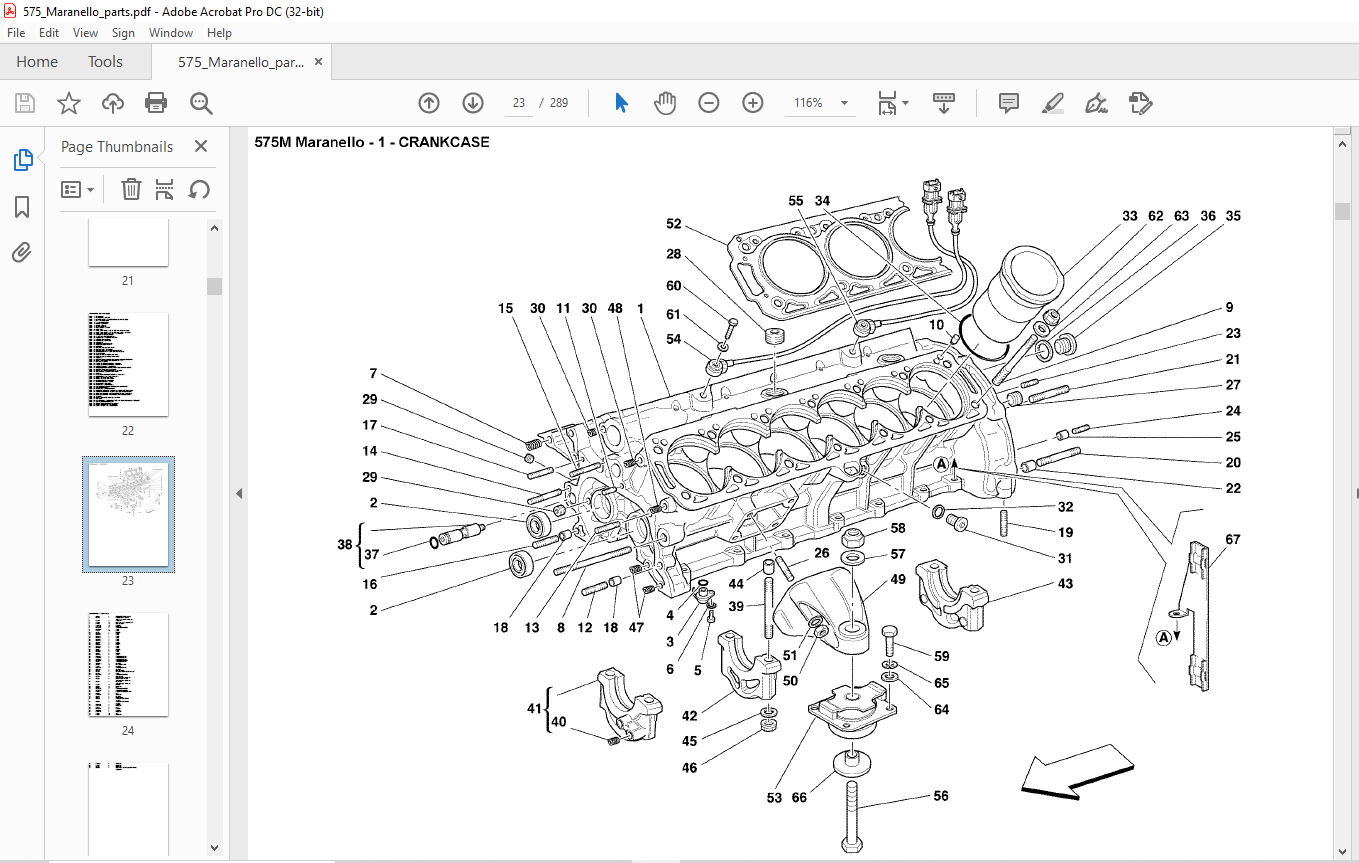Select the highlight text pen tool
The image size is (1359, 863).
pos(1052,103)
